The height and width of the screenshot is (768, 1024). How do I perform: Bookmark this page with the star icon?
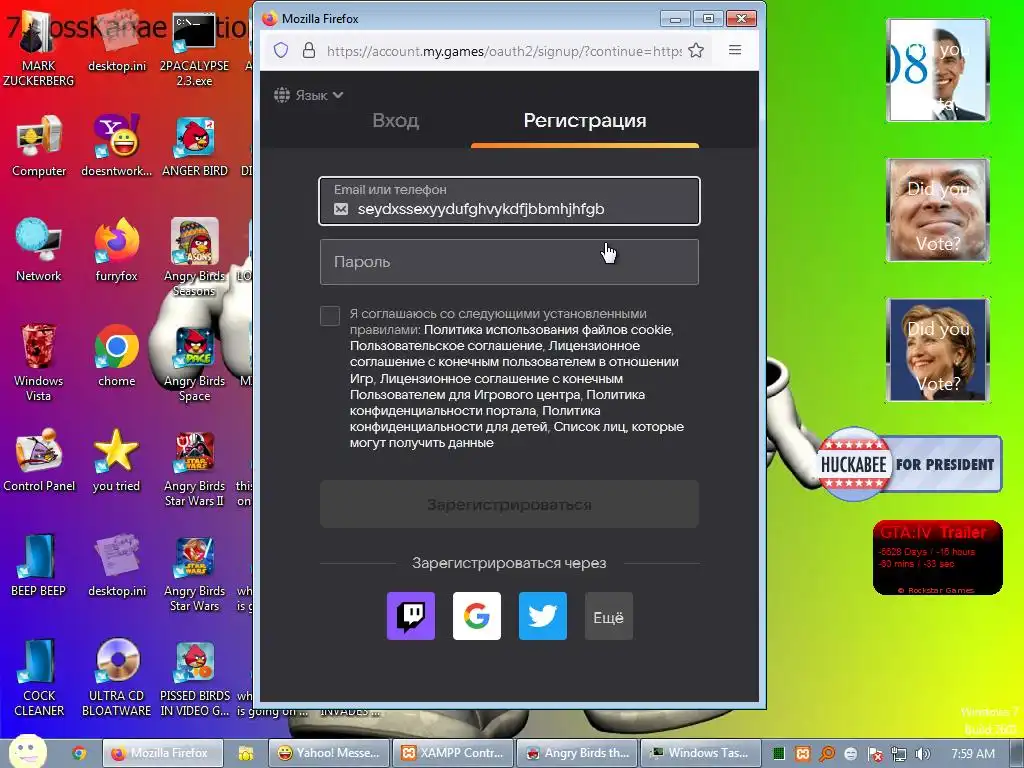pyautogui.click(x=696, y=50)
